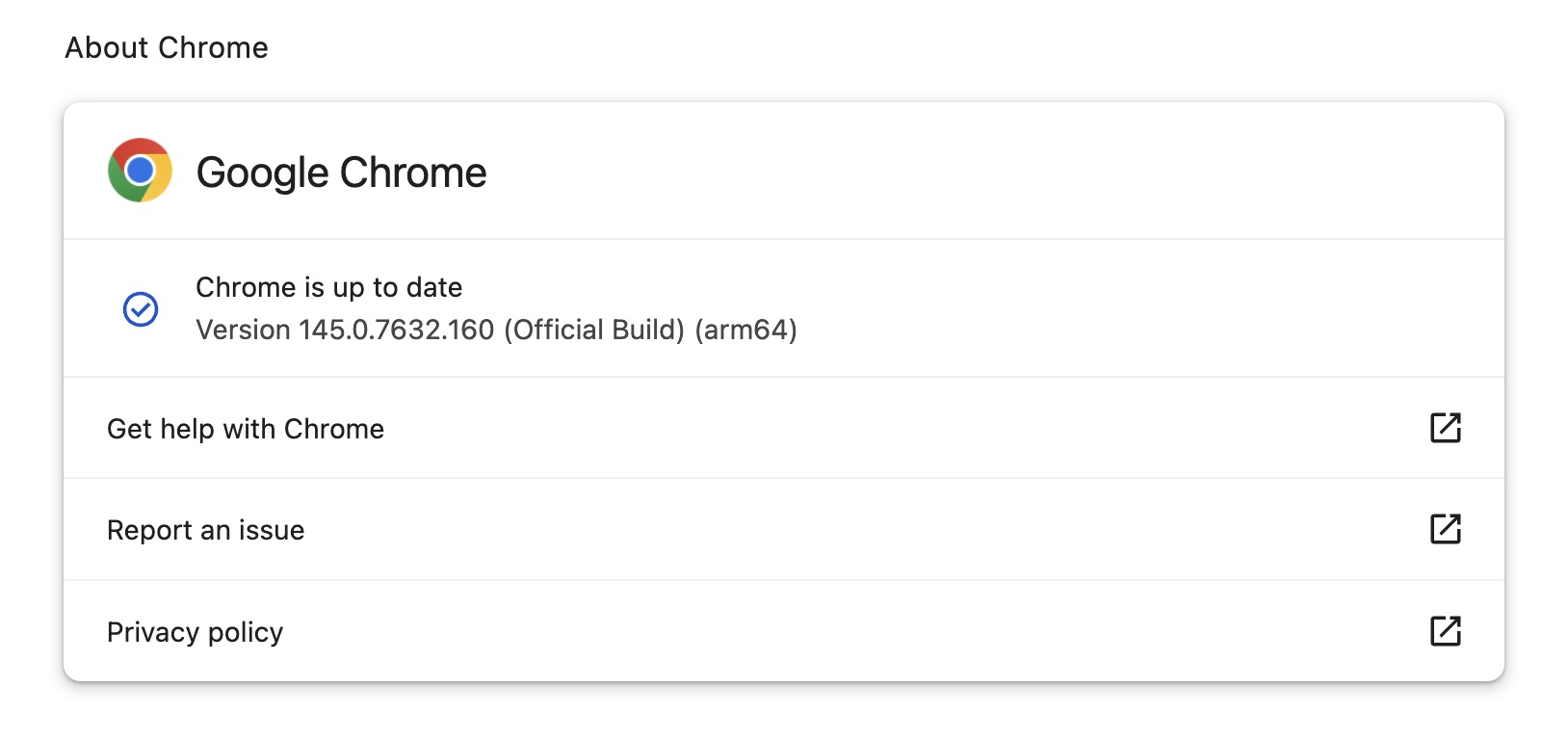Viewport: 1568px width, 740px height.
Task: Click the blue up-to-date checkmark icon
Action: click(141, 309)
